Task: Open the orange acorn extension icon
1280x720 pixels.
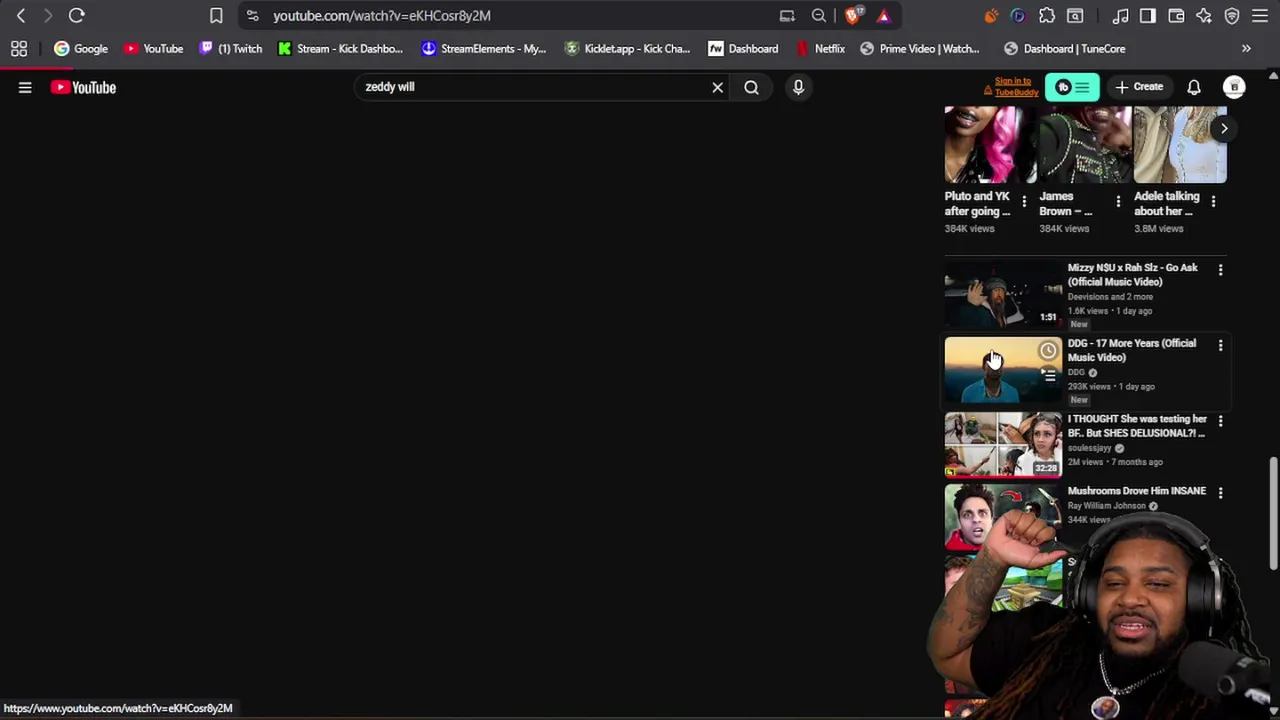Action: (991, 16)
